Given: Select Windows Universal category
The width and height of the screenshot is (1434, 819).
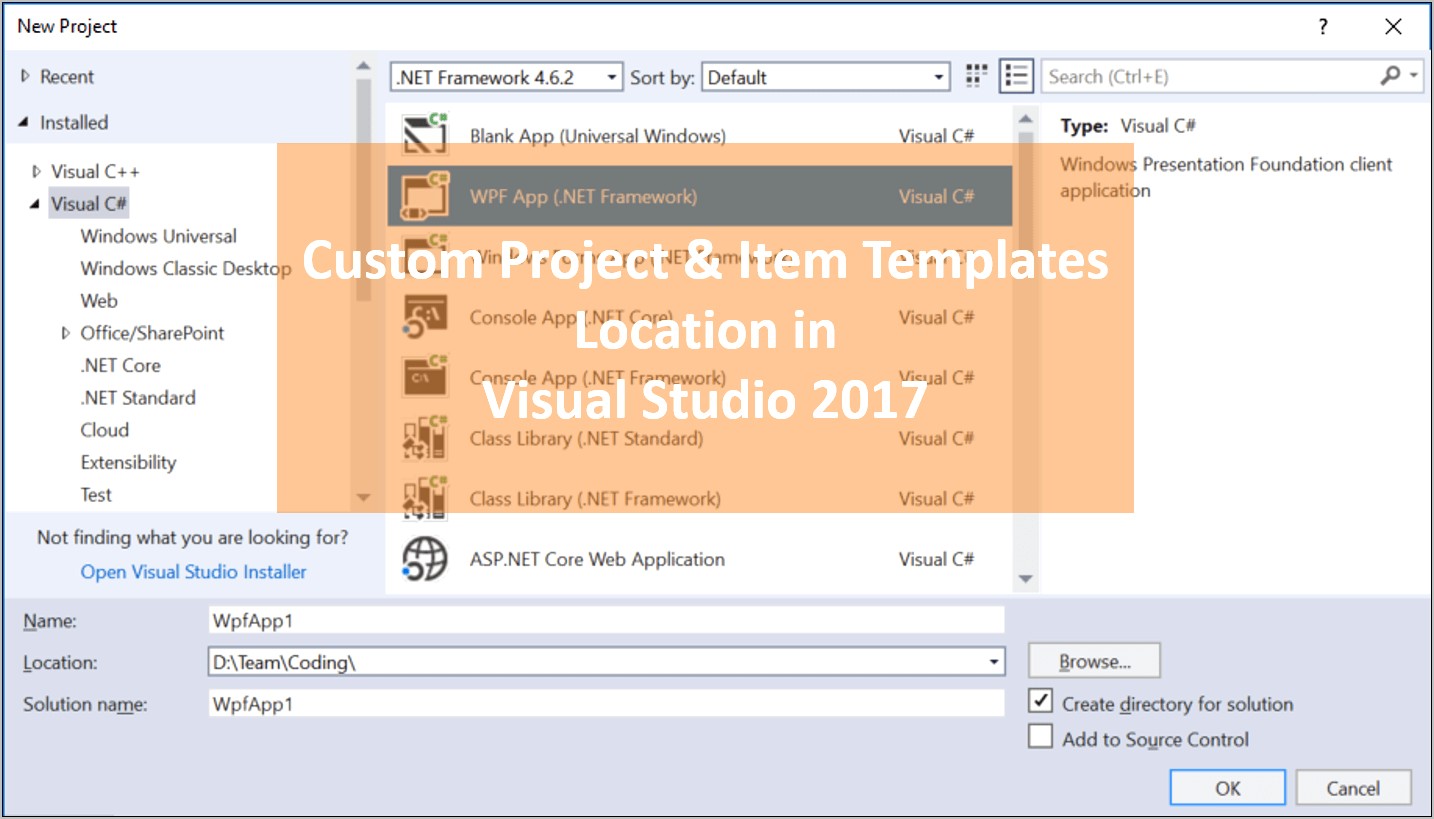Looking at the screenshot, I should pyautogui.click(x=158, y=236).
